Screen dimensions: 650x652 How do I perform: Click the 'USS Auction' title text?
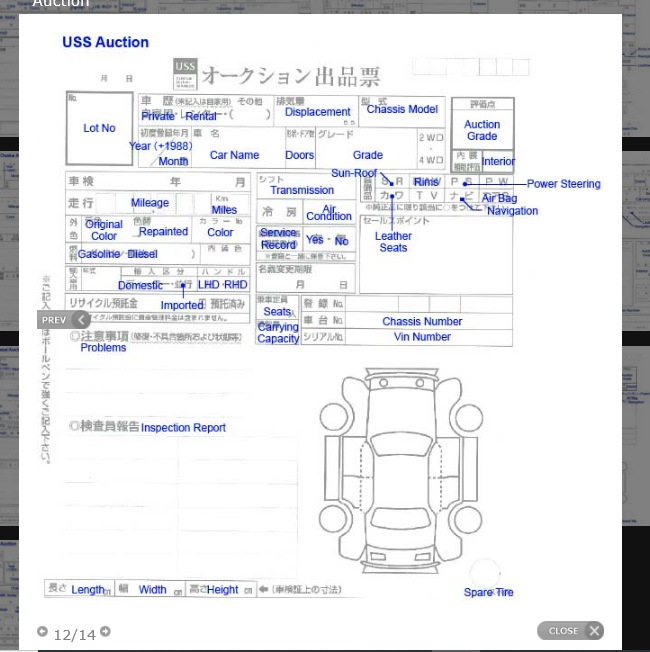pos(105,42)
